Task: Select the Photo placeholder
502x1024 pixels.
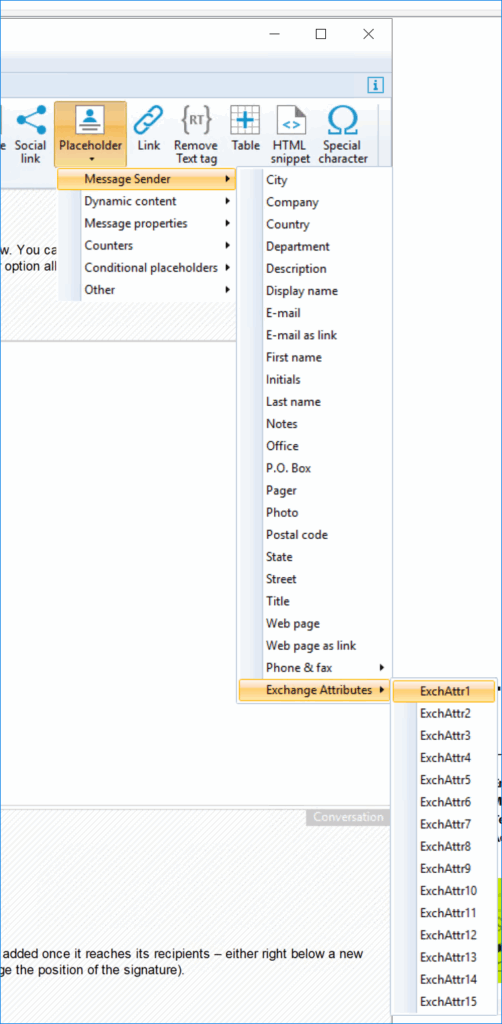Action: 315,513
